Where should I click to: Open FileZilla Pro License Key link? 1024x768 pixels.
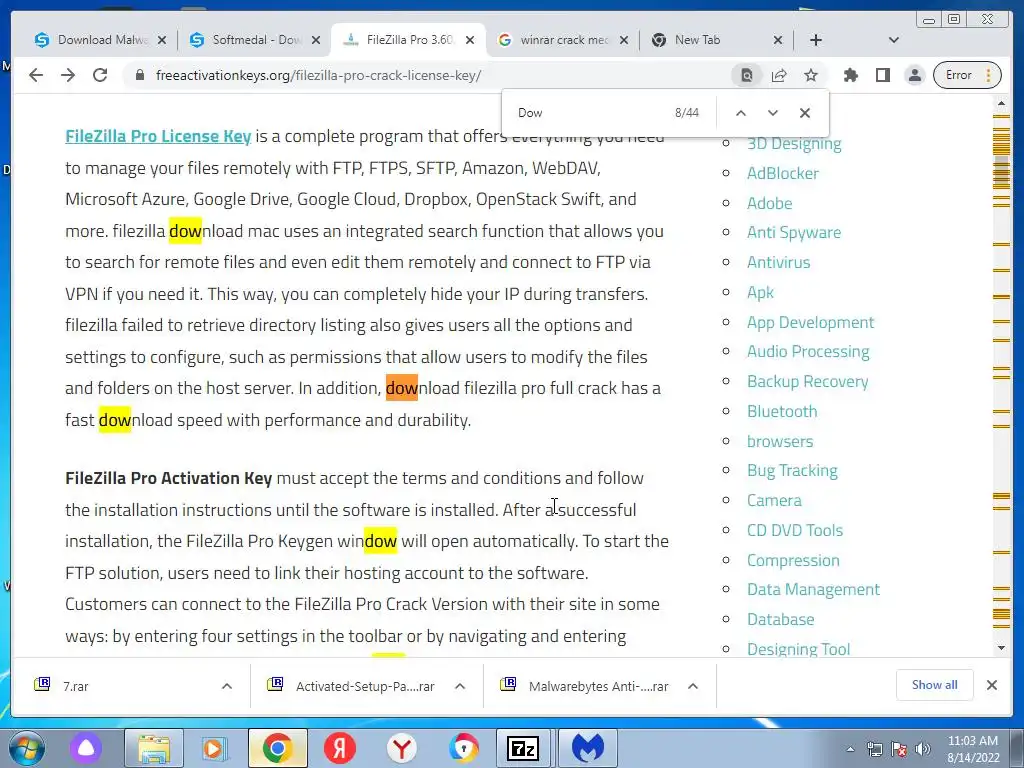coord(158,136)
